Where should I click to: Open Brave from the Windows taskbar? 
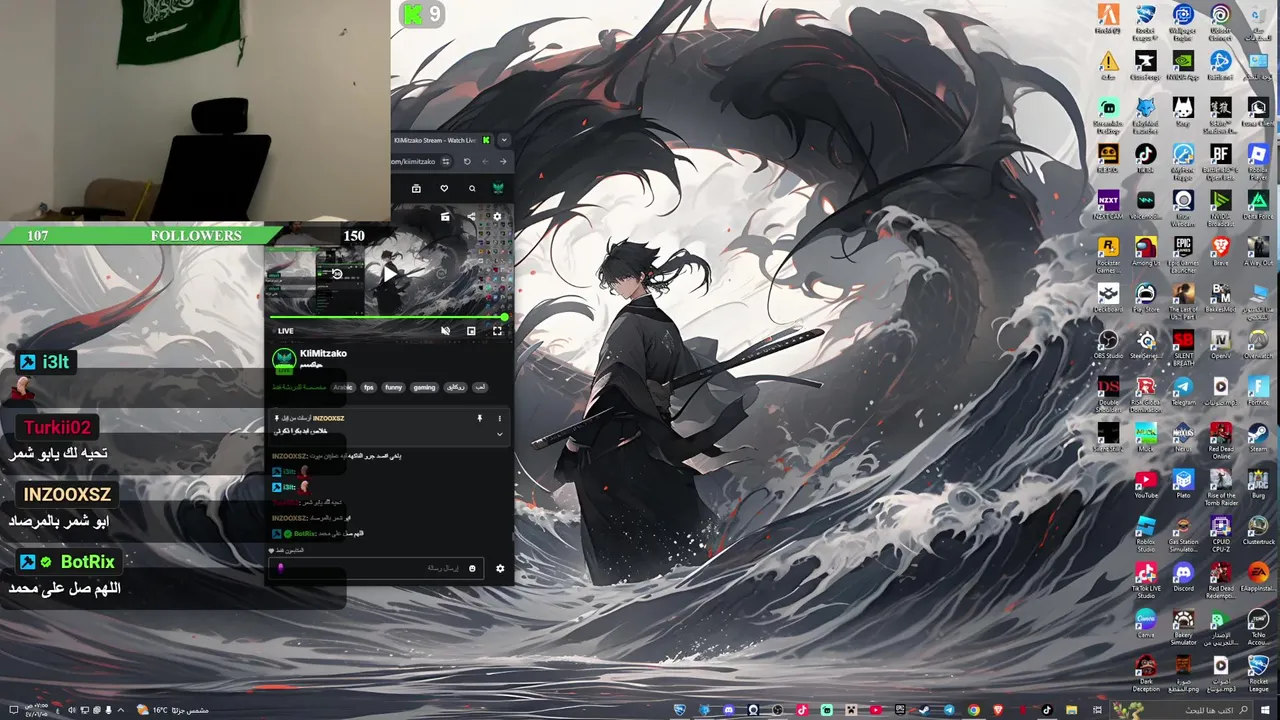(997, 710)
